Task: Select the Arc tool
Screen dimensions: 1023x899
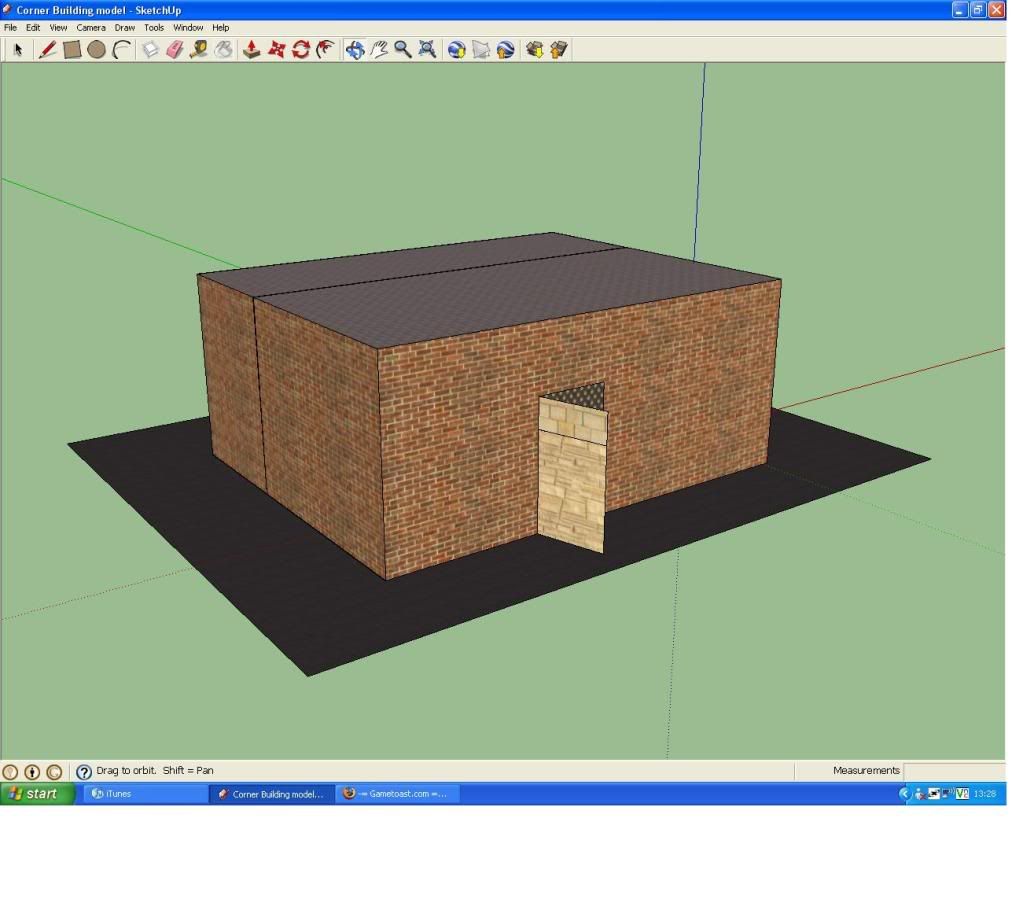Action: [121, 50]
